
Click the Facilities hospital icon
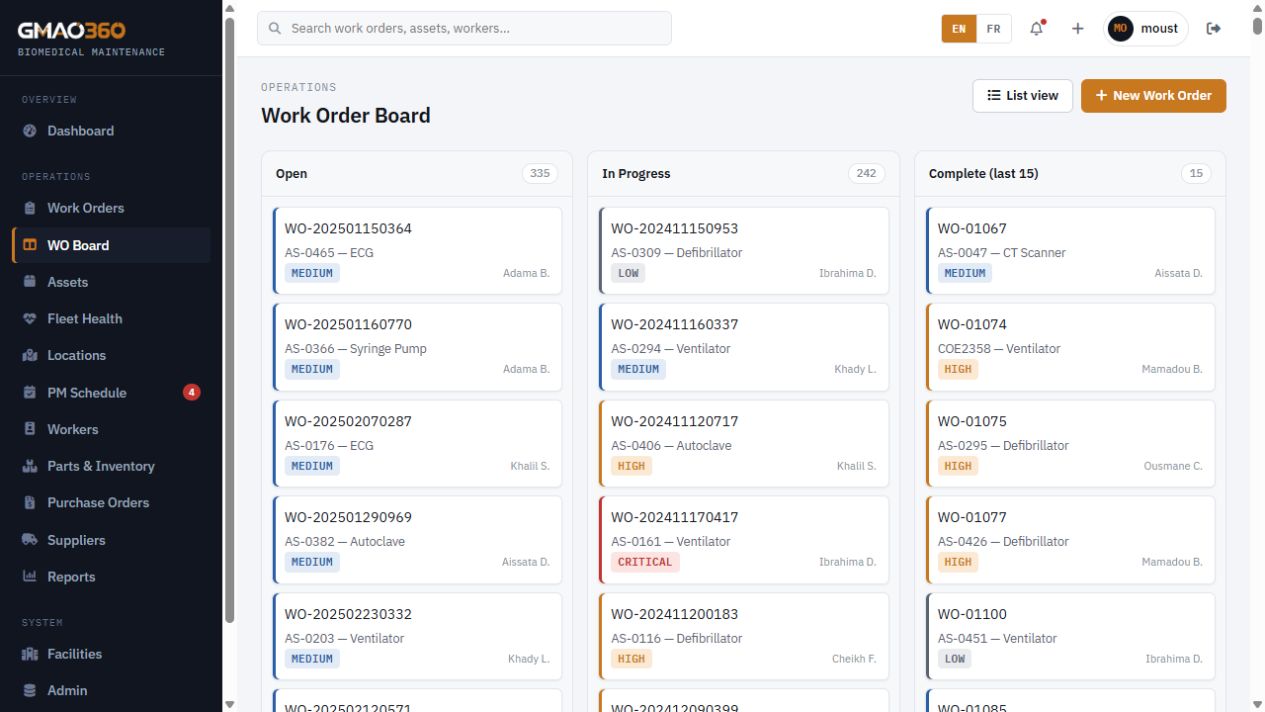(29, 654)
